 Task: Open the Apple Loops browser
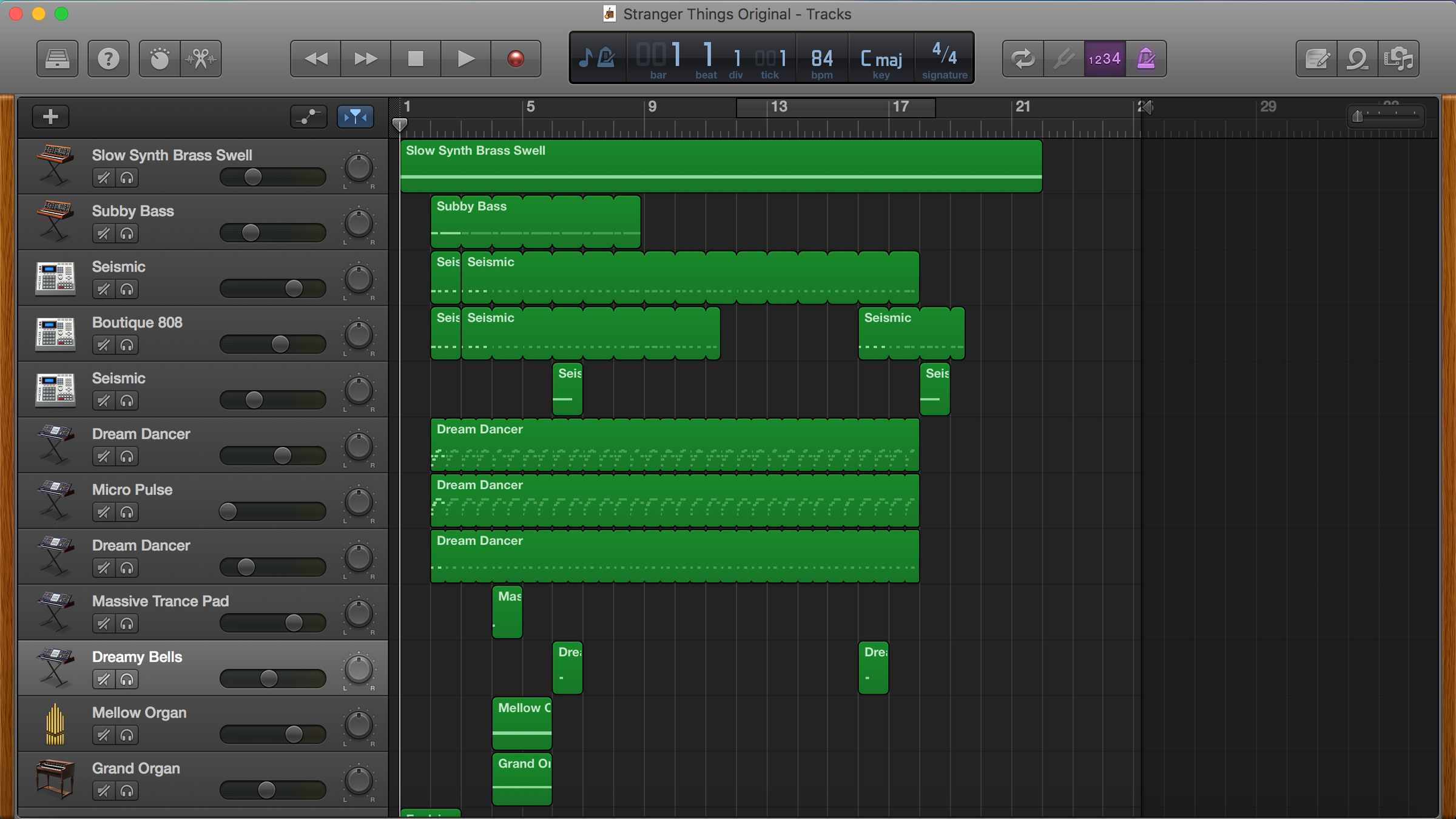point(1358,59)
